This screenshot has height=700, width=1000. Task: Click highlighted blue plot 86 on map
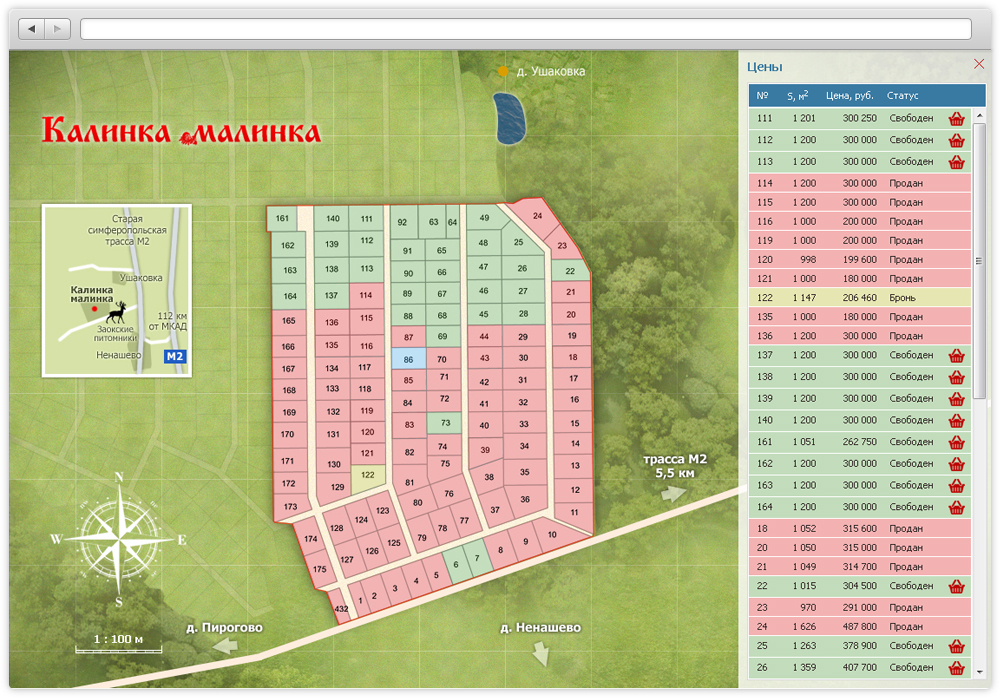408,359
